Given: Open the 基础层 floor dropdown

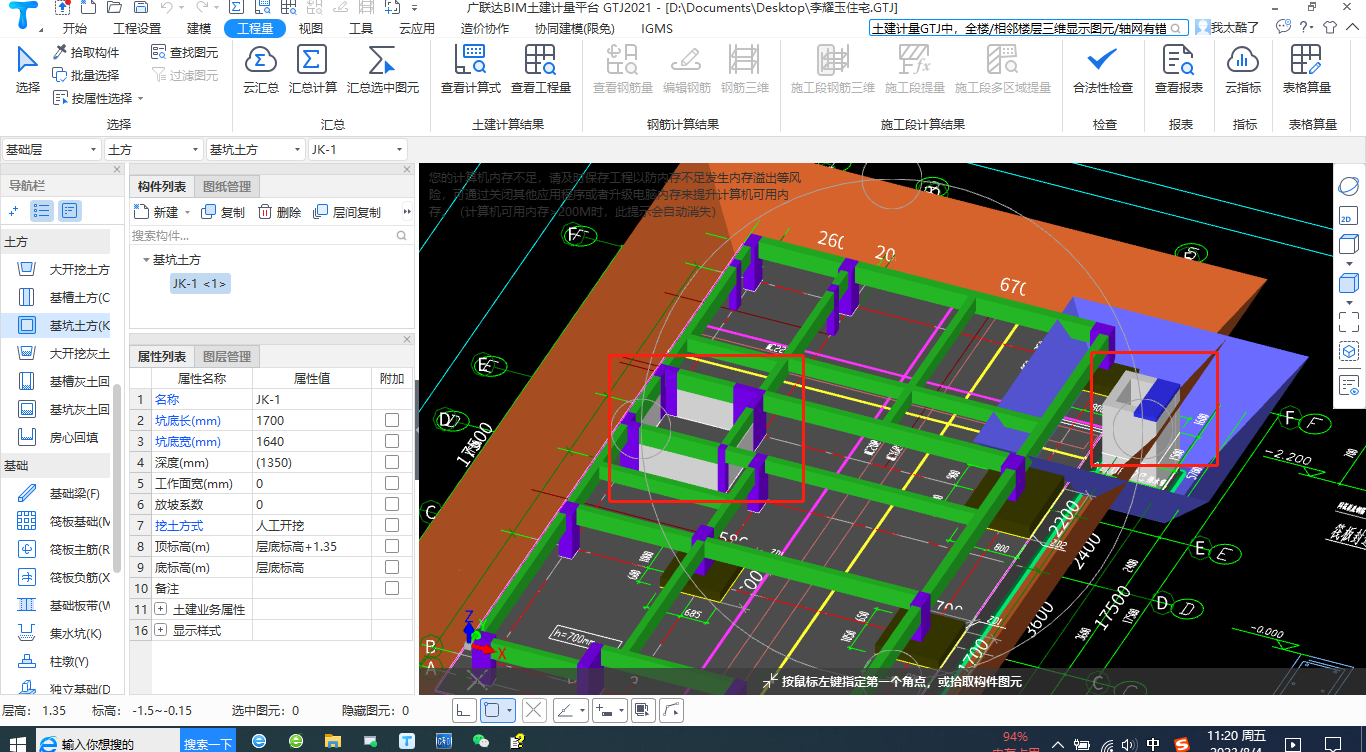Looking at the screenshot, I should click(x=52, y=149).
